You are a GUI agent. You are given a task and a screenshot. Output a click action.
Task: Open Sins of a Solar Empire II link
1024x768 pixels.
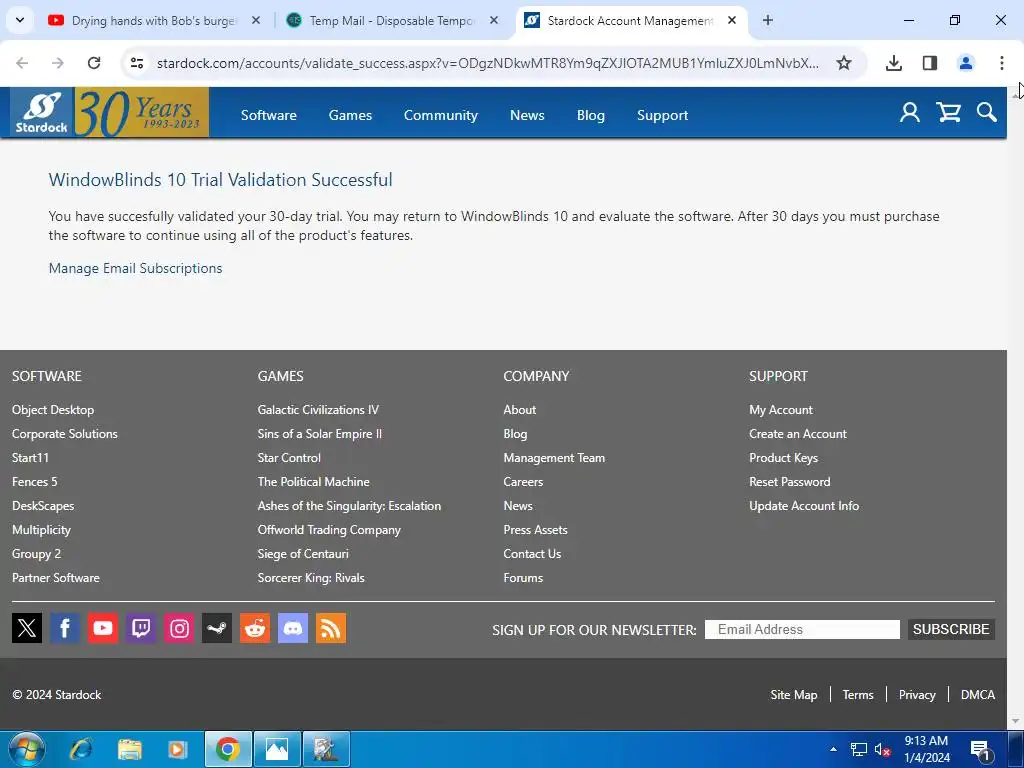(319, 434)
